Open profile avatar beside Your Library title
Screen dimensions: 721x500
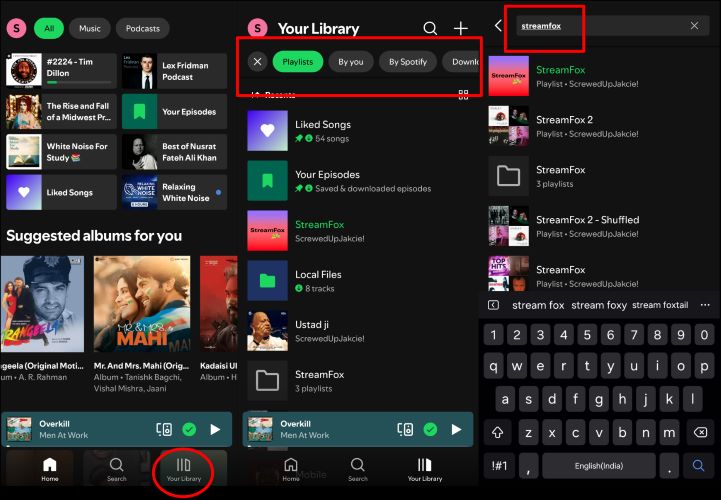point(258,29)
